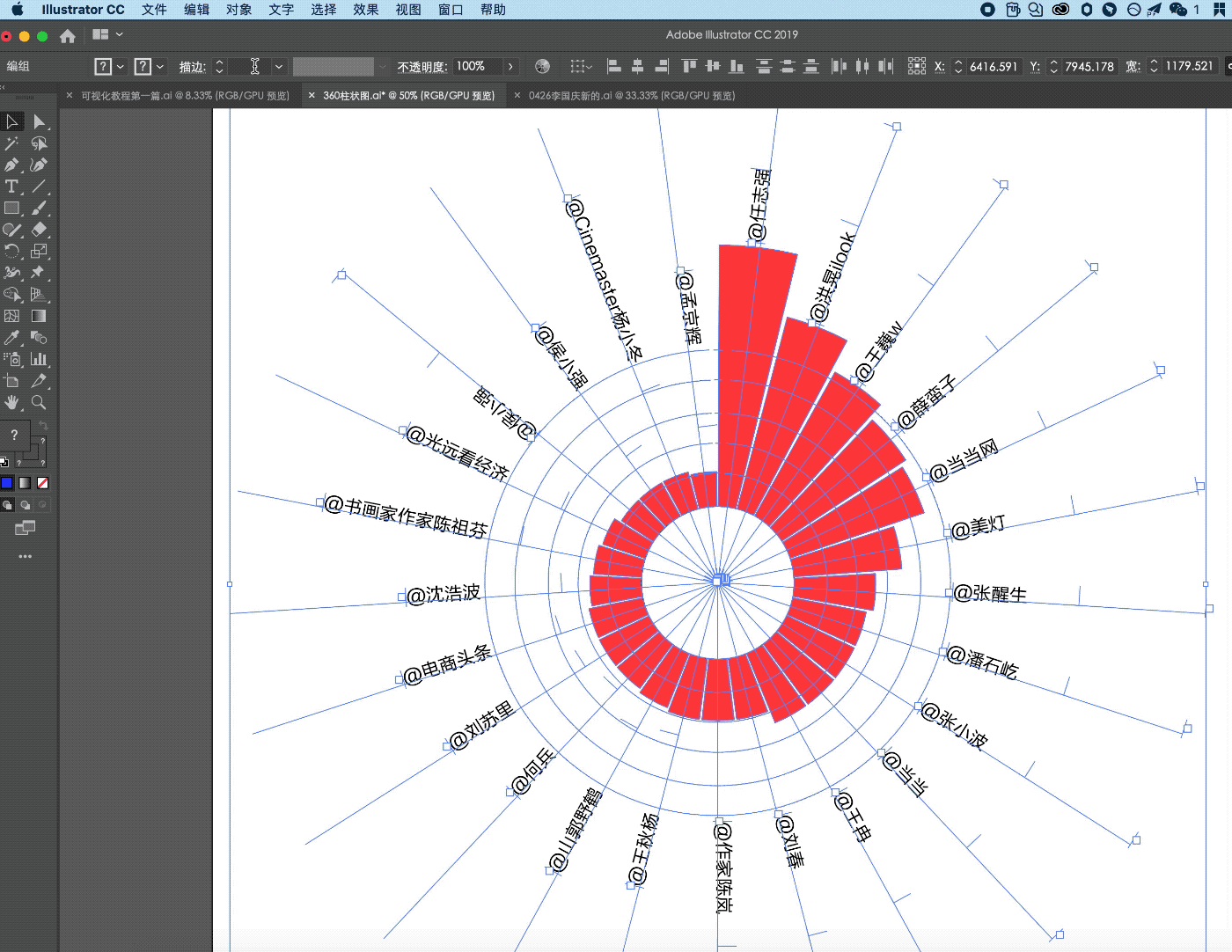Select the Eyedropper tool
The height and width of the screenshot is (952, 1232).
coord(12,338)
